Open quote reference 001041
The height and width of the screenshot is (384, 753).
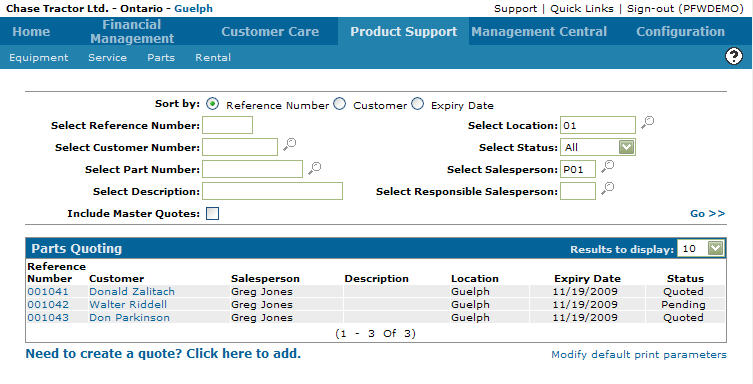coord(48,291)
